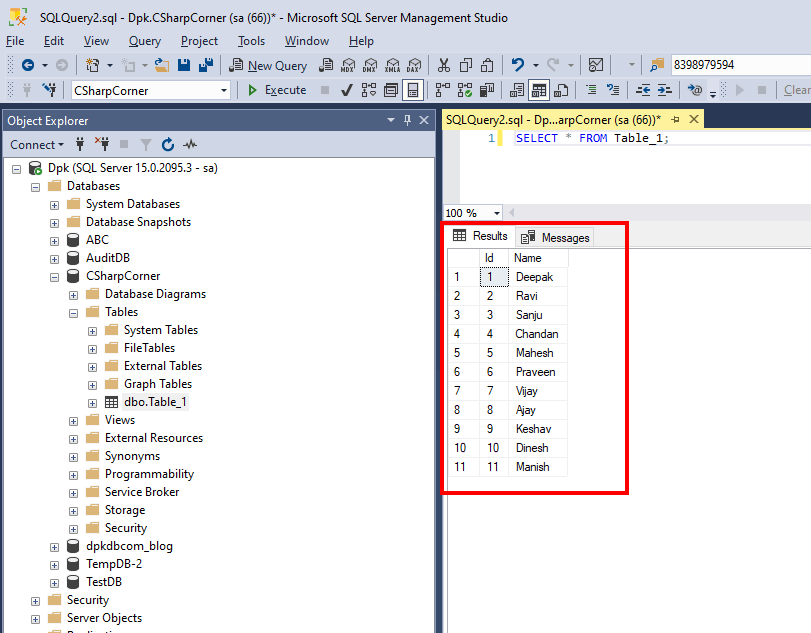Open the Object Explorer window position dropdown

tap(391, 120)
